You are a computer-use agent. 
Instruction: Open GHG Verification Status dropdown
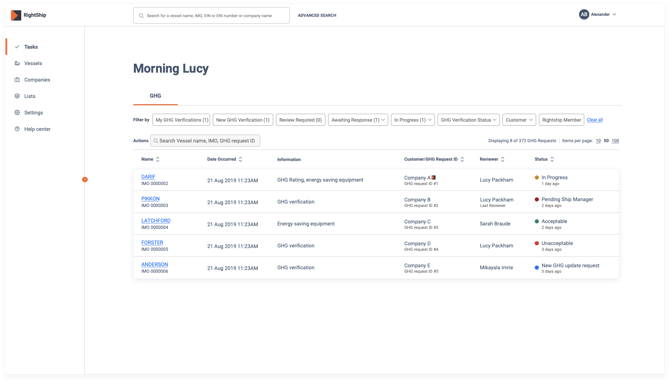click(x=469, y=120)
